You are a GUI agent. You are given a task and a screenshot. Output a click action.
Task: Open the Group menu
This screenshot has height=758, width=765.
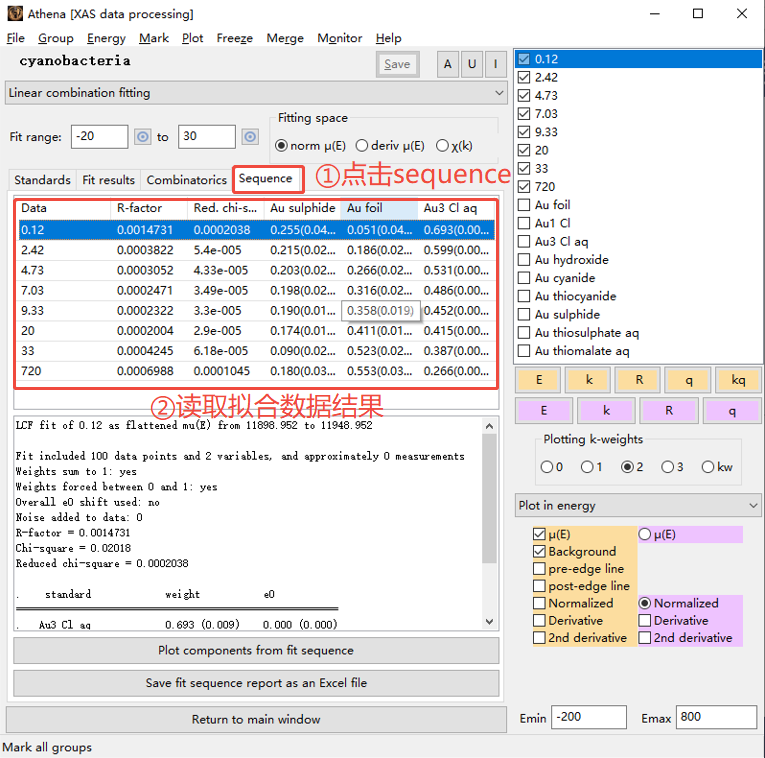[56, 38]
